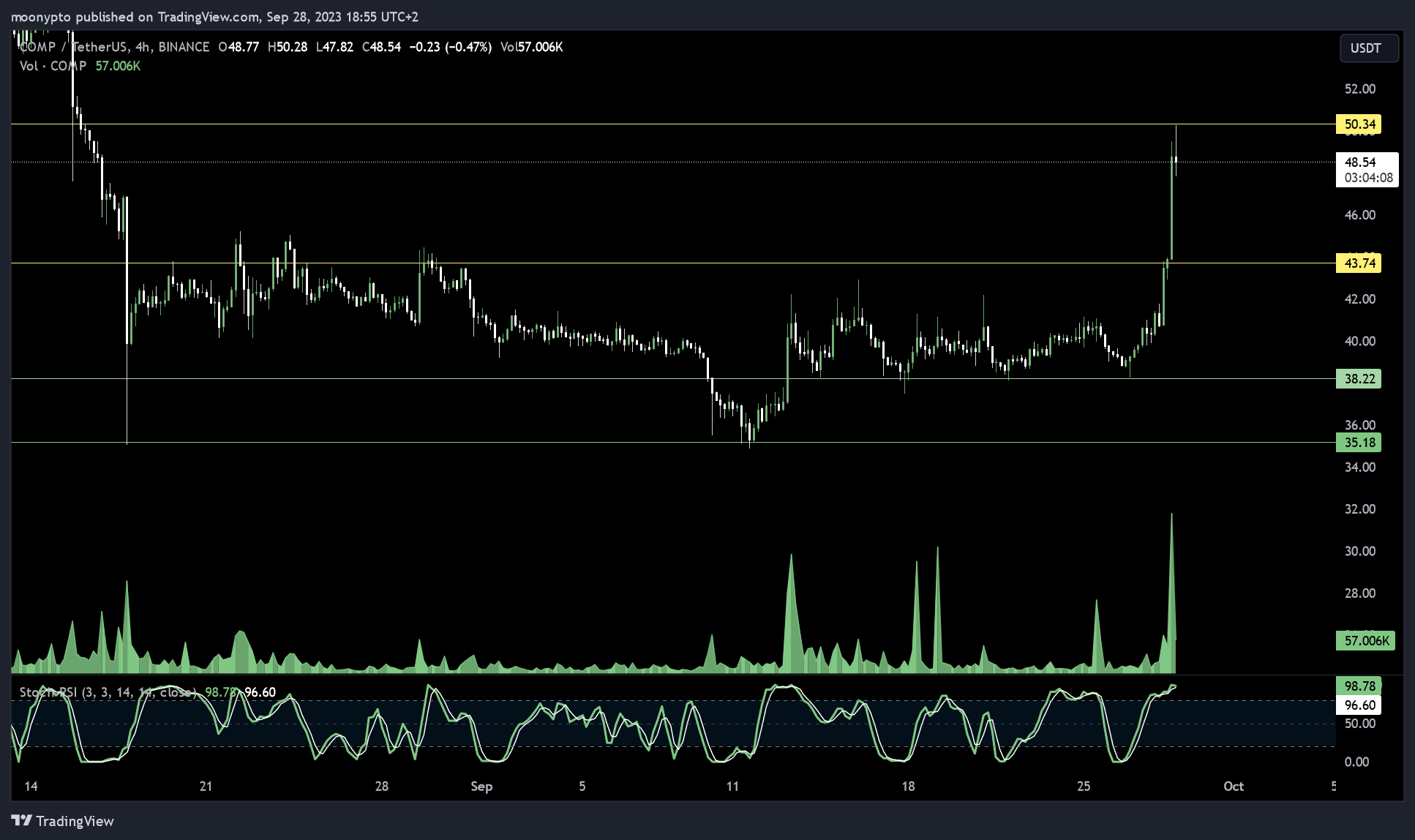Click the 46.00 price axis label
The height and width of the screenshot is (840, 1415).
pyautogui.click(x=1360, y=215)
